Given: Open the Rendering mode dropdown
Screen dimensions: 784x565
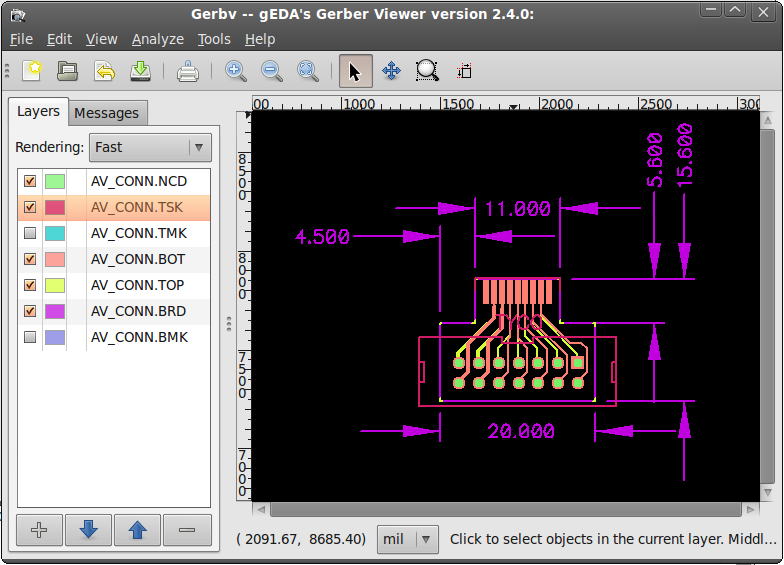Looking at the screenshot, I should click(150, 147).
